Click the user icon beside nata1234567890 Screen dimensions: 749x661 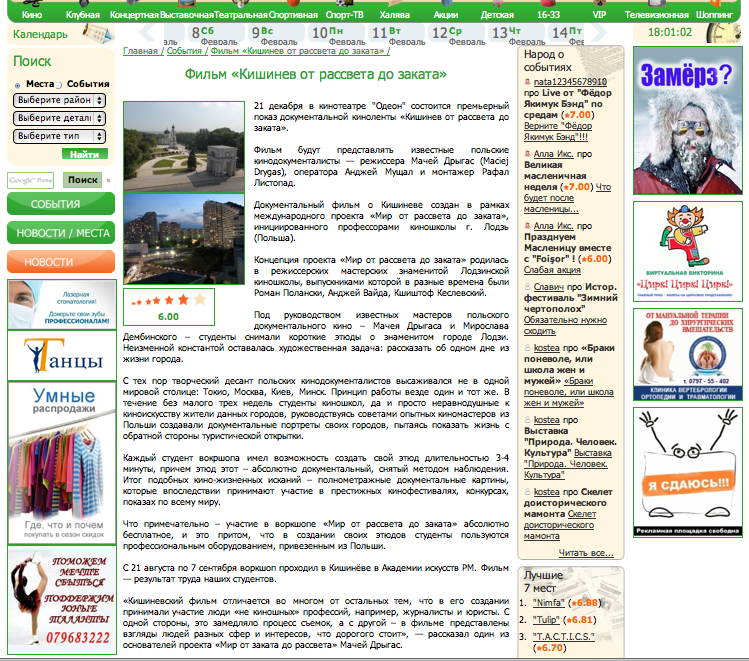pos(527,82)
